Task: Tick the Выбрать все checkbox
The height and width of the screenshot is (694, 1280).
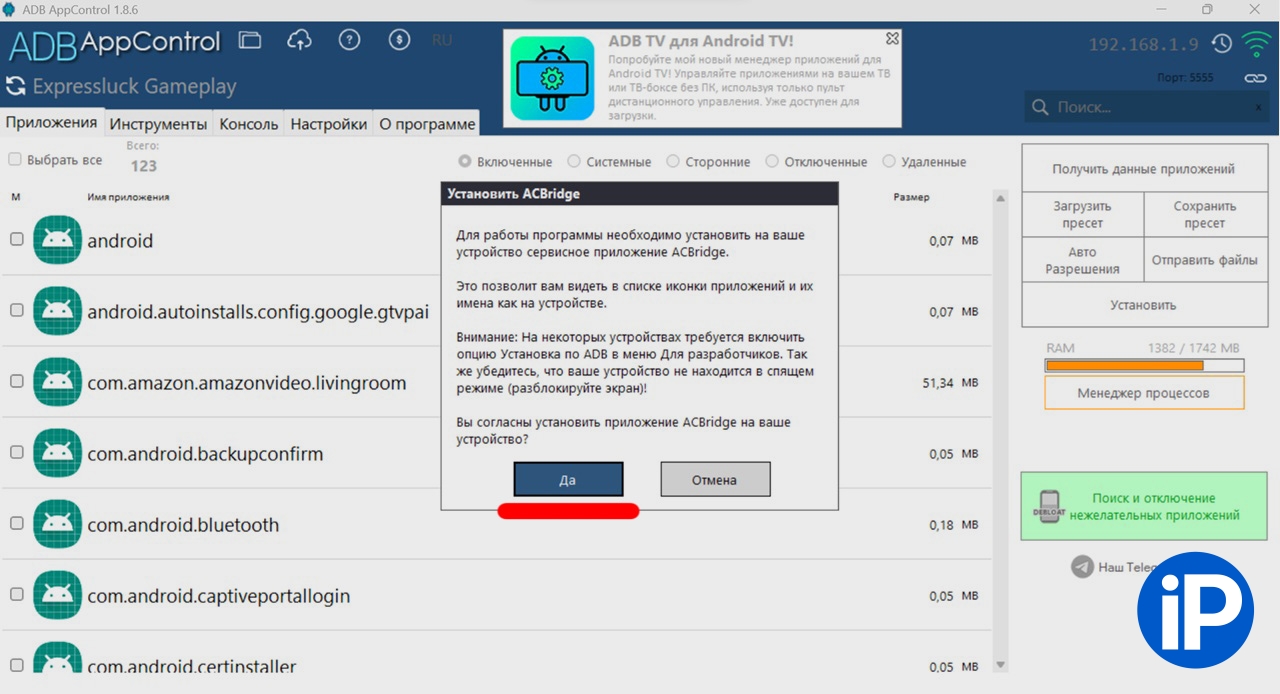Action: 15,159
